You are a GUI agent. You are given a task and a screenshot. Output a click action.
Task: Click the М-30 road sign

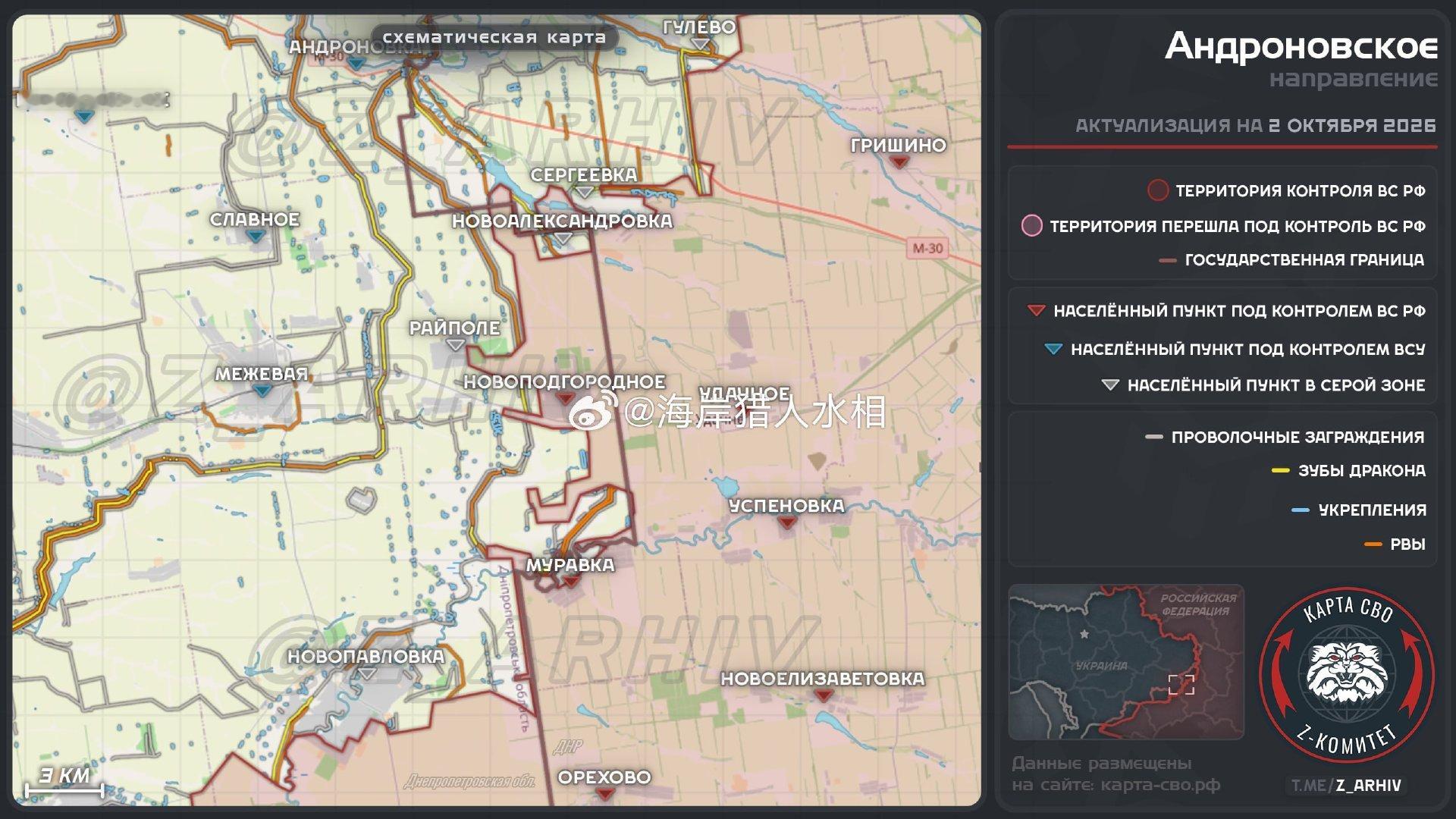tap(928, 248)
